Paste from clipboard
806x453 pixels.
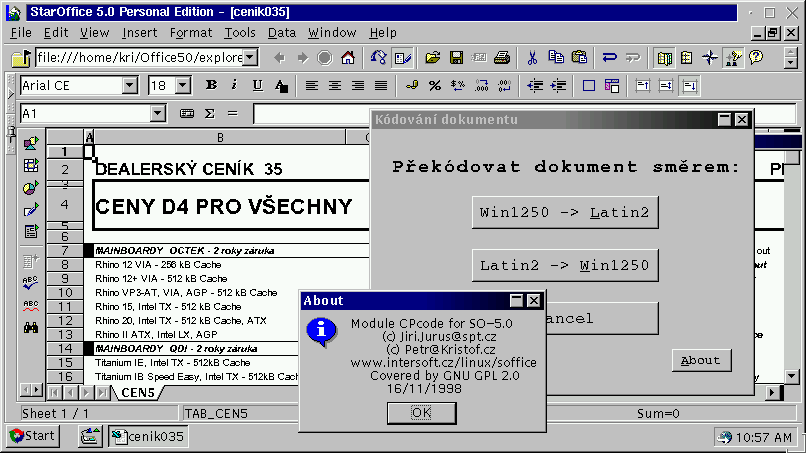click(x=579, y=58)
